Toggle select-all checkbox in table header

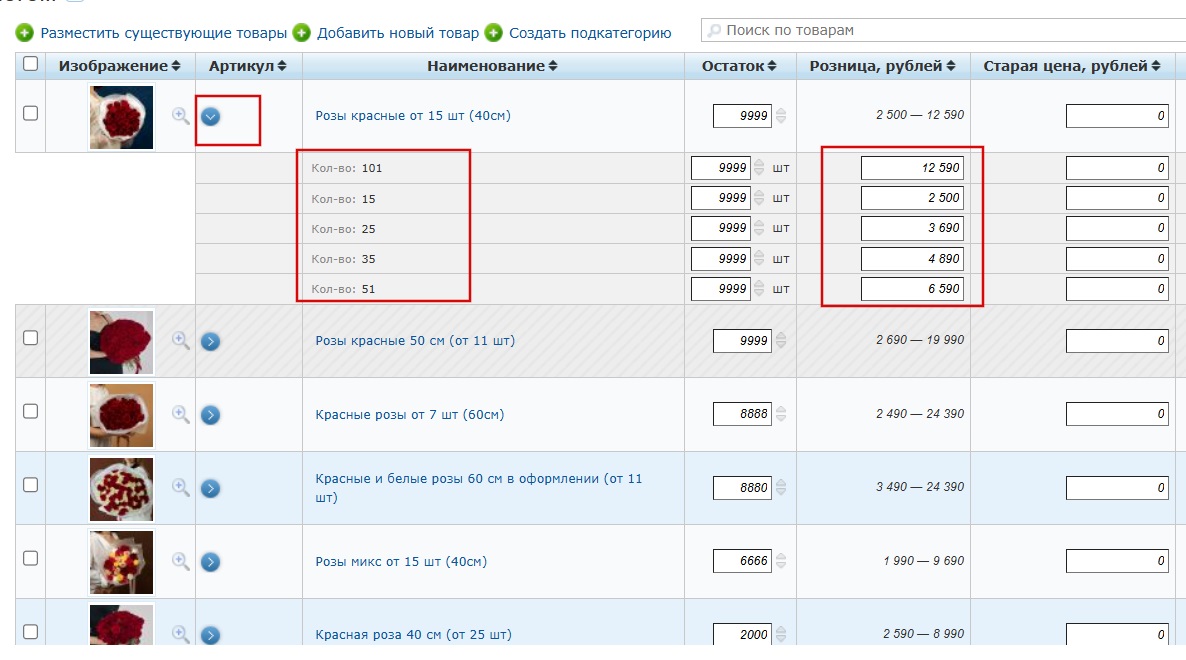click(x=30, y=64)
